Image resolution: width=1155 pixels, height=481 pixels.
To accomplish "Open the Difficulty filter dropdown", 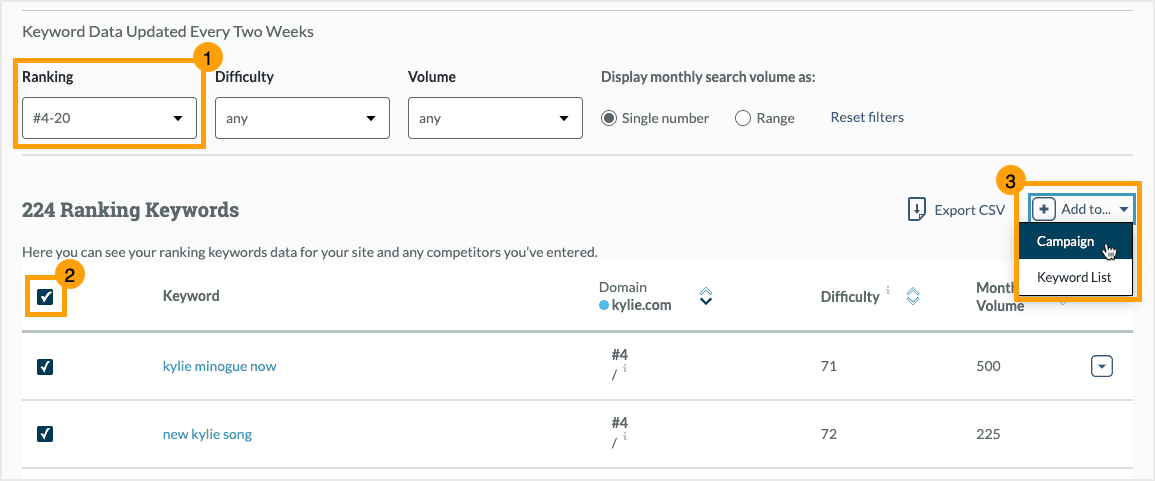I will (302, 118).
